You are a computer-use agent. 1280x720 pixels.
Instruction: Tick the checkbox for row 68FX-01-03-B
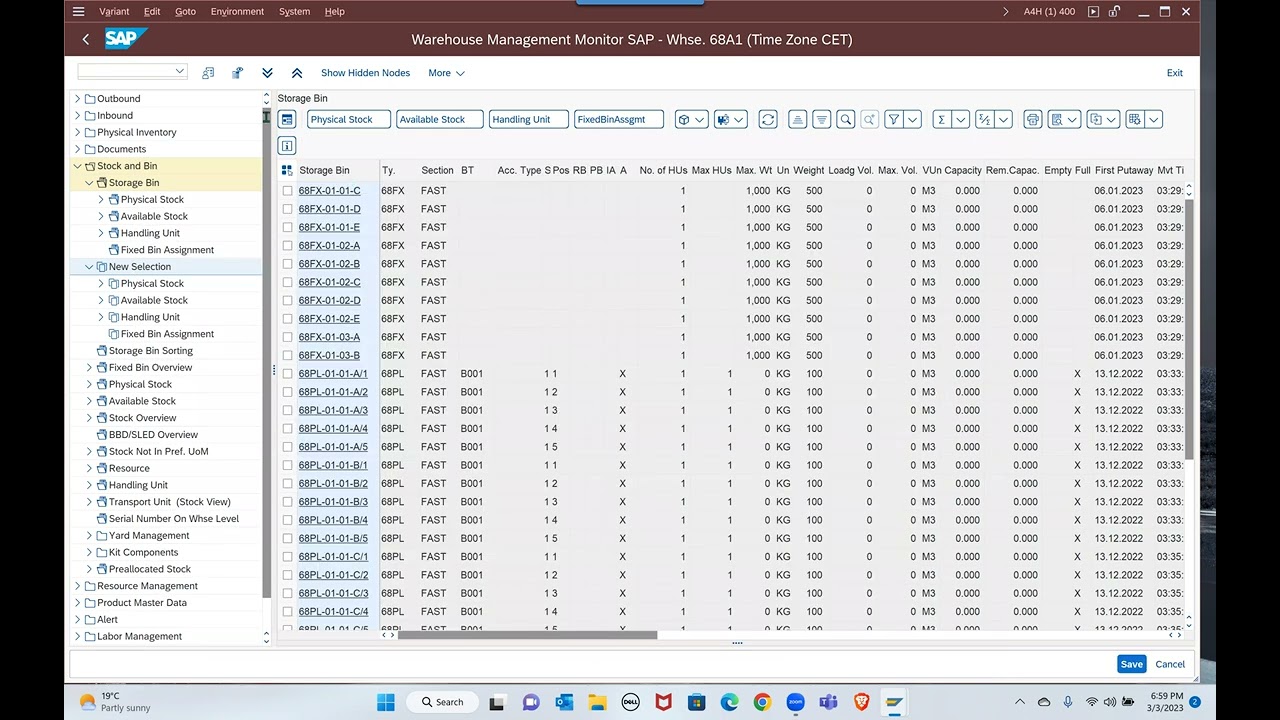click(287, 355)
